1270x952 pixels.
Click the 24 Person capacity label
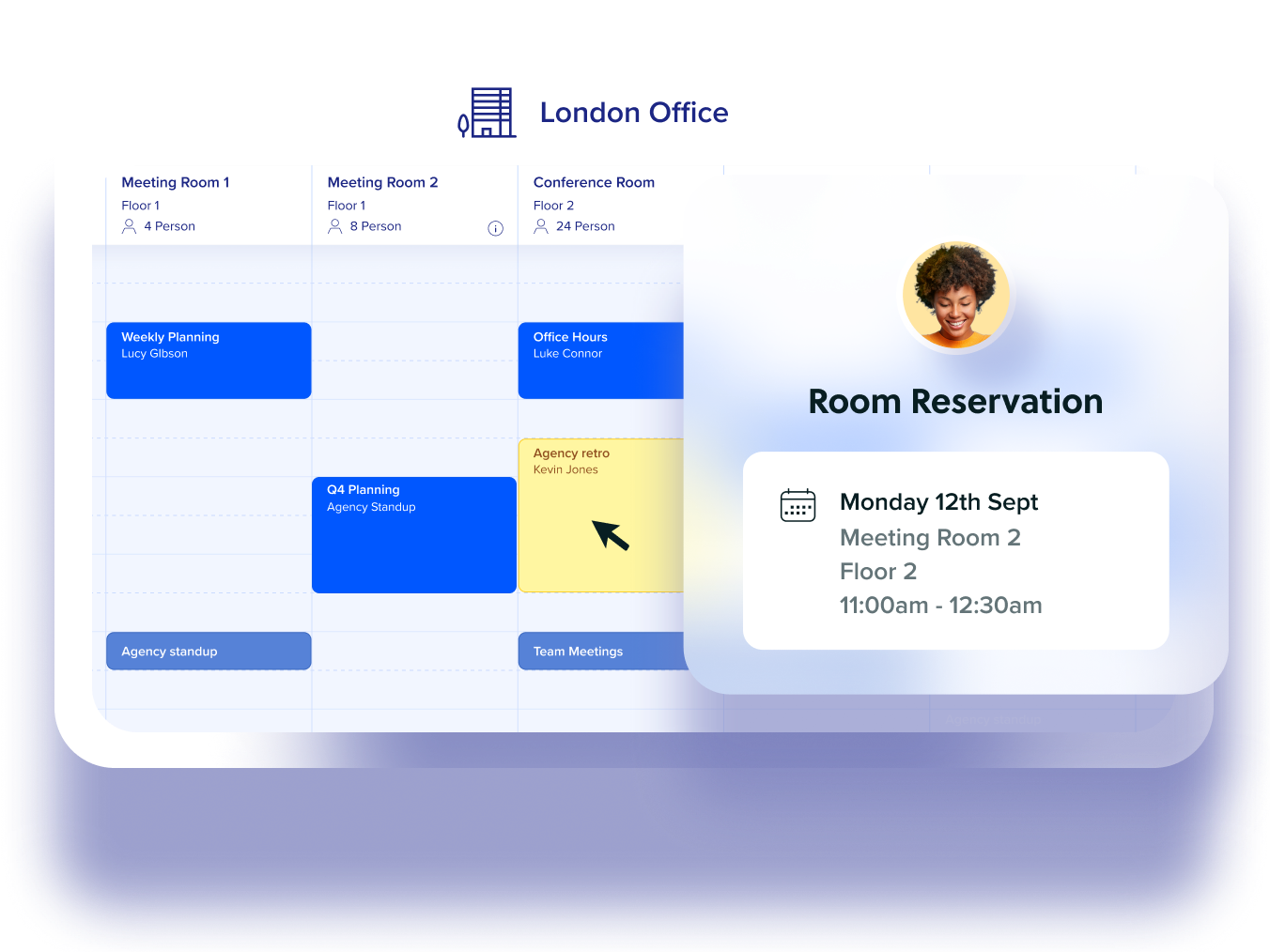(x=585, y=226)
